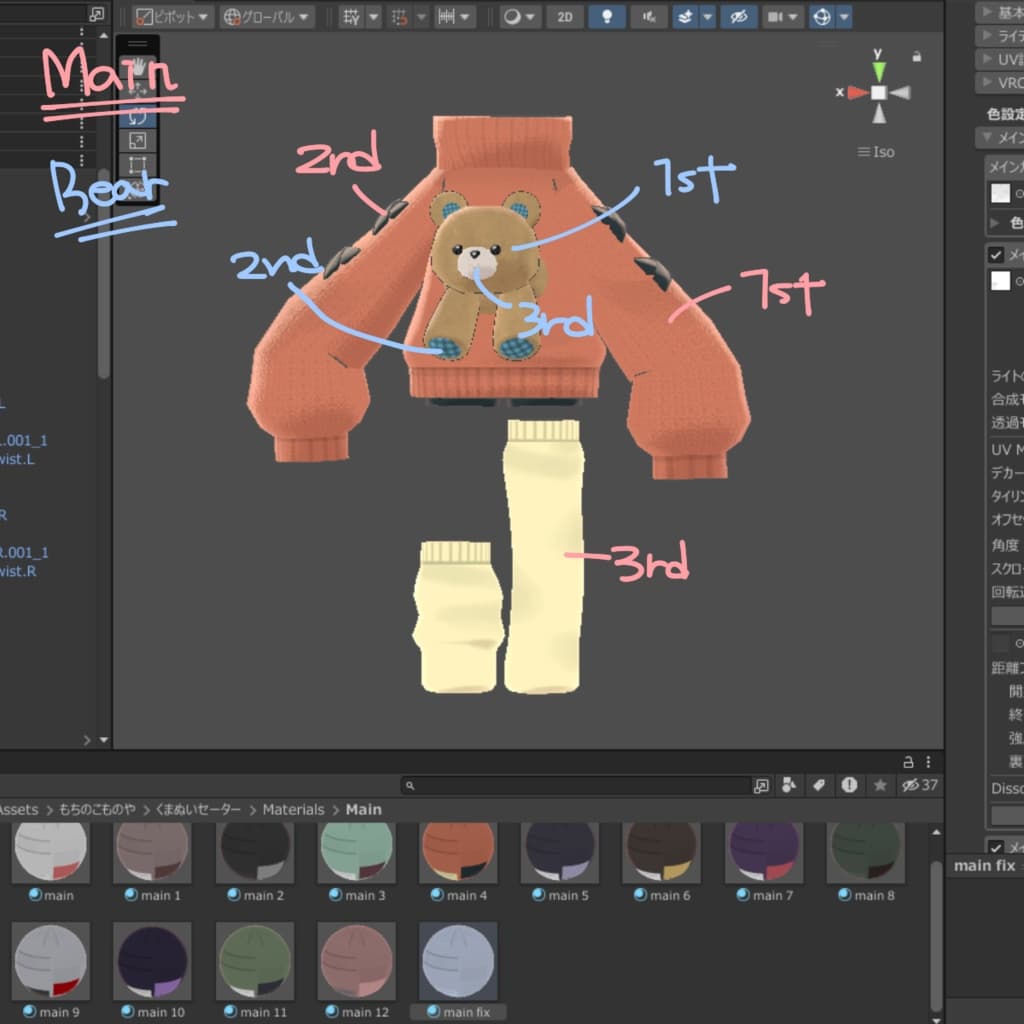Toggle scene audio with the speaker icon
The image size is (1024, 1024).
coord(648,17)
